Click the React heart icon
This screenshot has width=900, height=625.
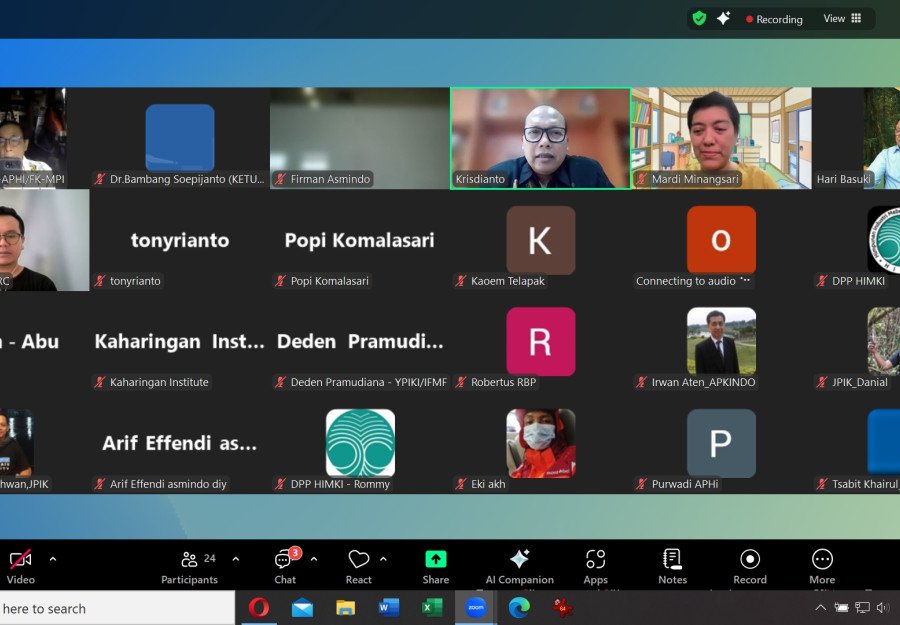[x=359, y=559]
